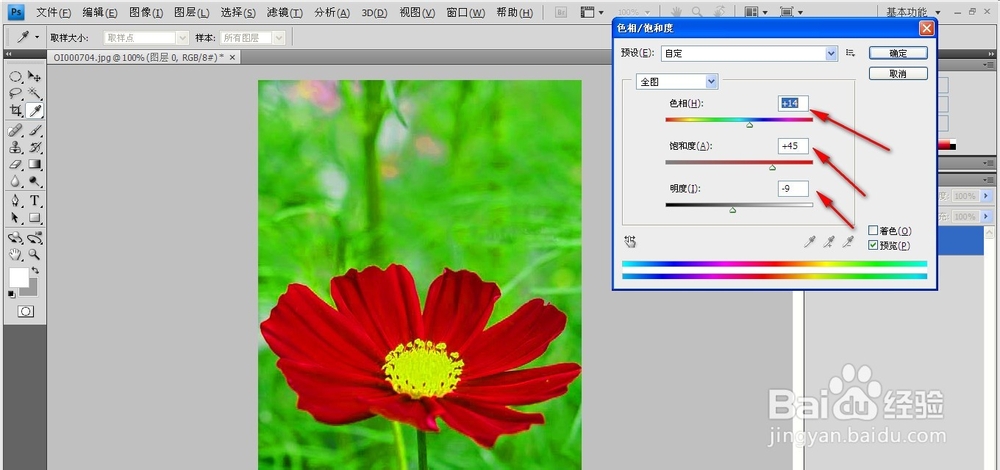This screenshot has height=470, width=1000.
Task: Select the Type tool
Action: [x=35, y=201]
